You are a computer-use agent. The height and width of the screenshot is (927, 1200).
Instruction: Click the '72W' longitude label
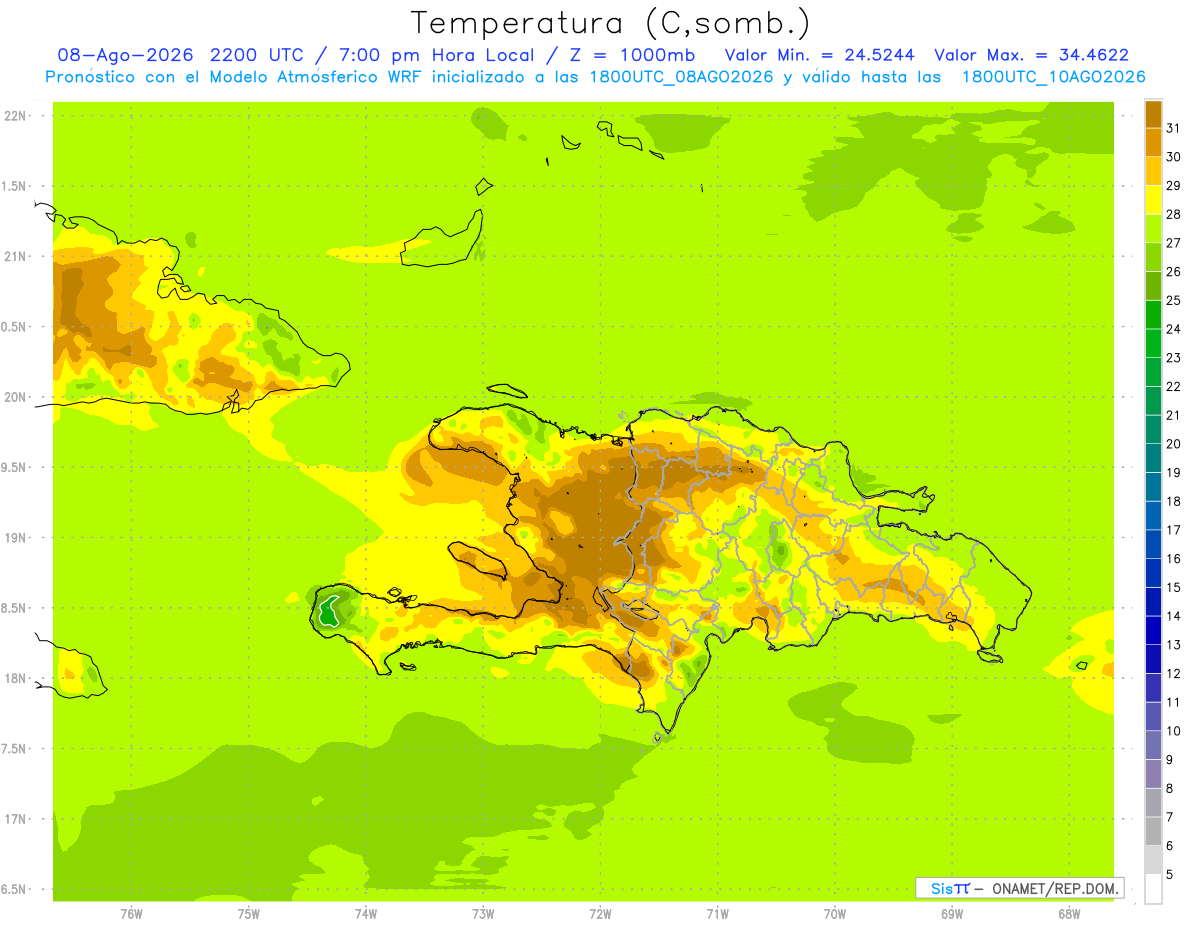[x=600, y=914]
